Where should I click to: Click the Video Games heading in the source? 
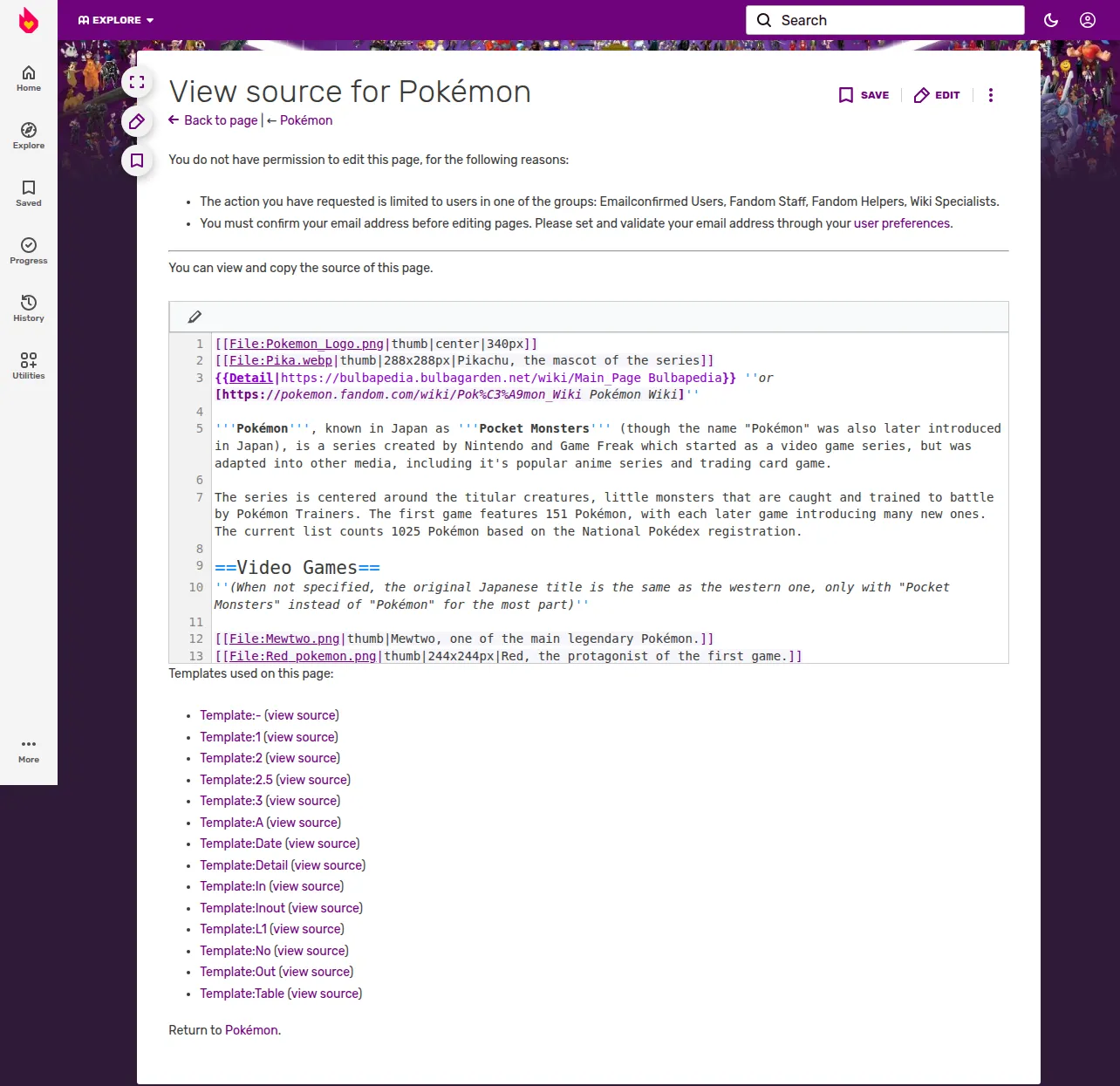click(x=297, y=568)
